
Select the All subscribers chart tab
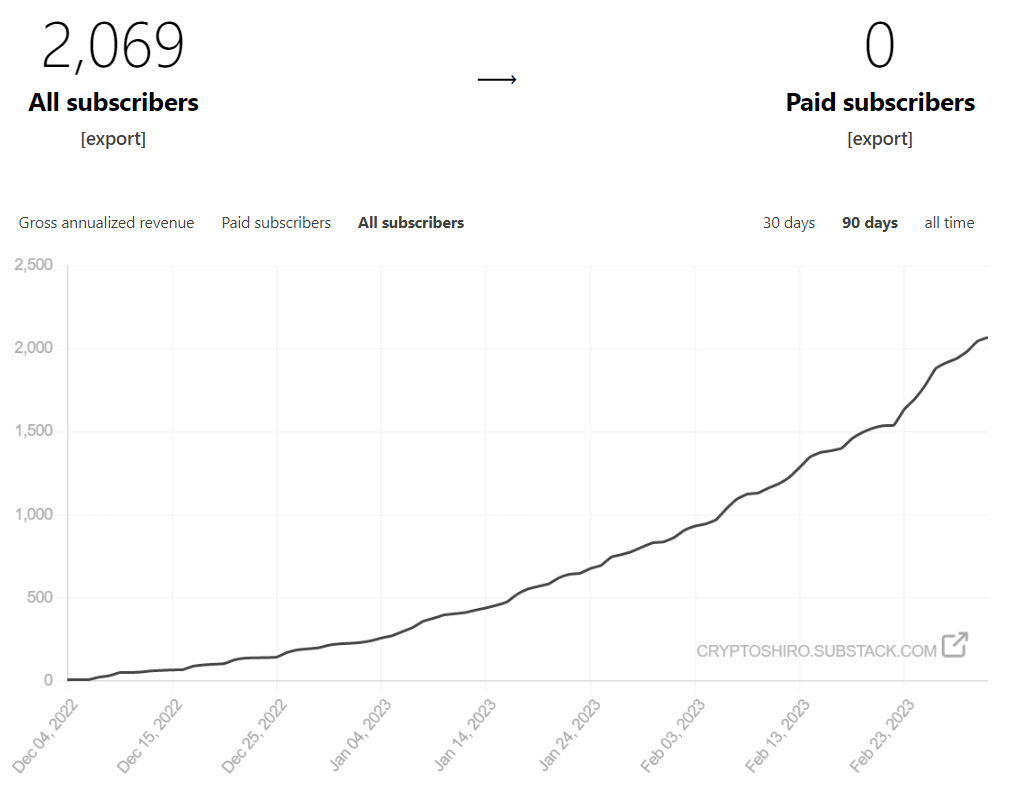[411, 223]
